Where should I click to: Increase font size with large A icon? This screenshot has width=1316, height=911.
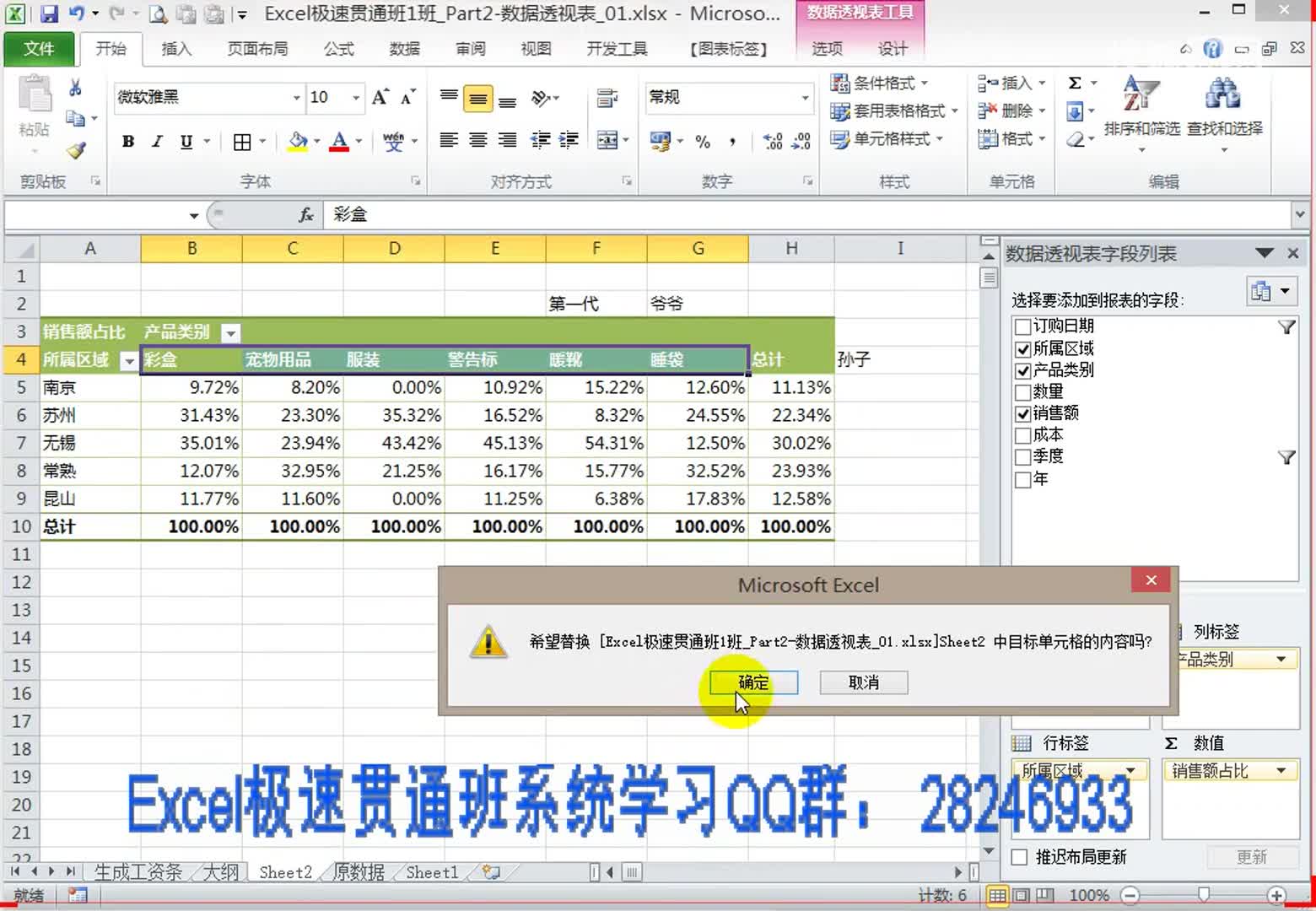(x=380, y=98)
